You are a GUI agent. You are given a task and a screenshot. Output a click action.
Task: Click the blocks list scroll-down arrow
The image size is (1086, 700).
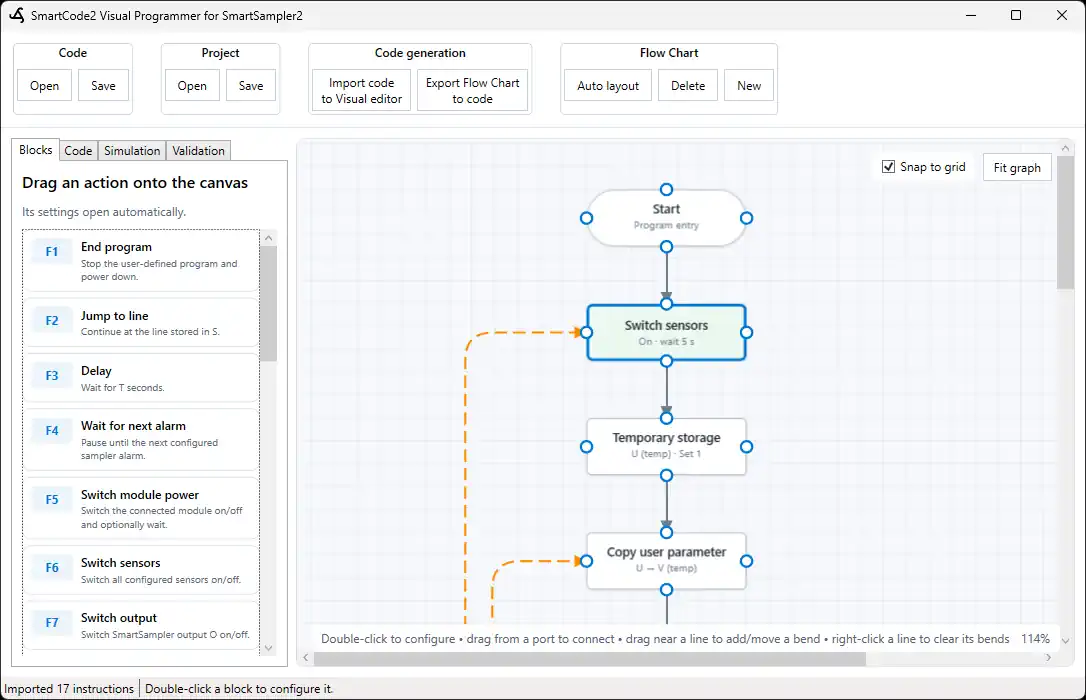click(x=269, y=648)
